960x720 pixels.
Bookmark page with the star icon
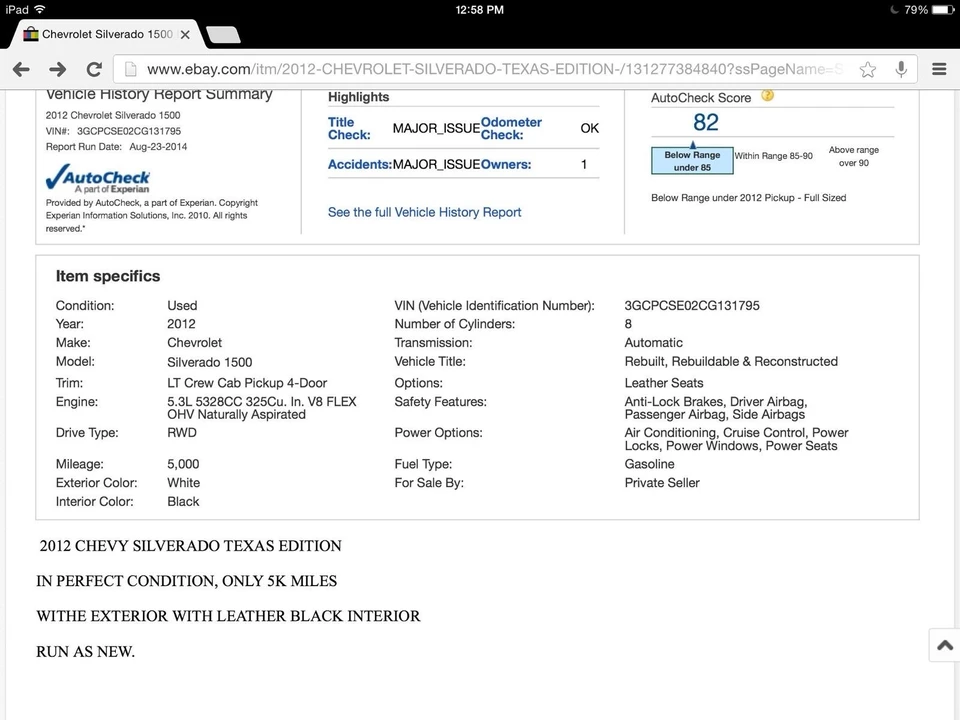tap(868, 69)
